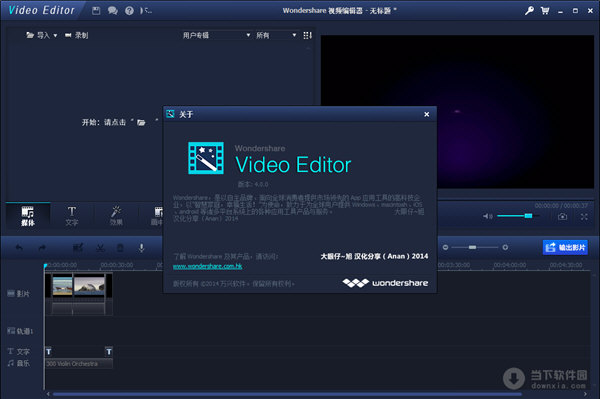The width and height of the screenshot is (600, 399).
Task: Mute the preview volume speaker icon
Action: coord(488,216)
